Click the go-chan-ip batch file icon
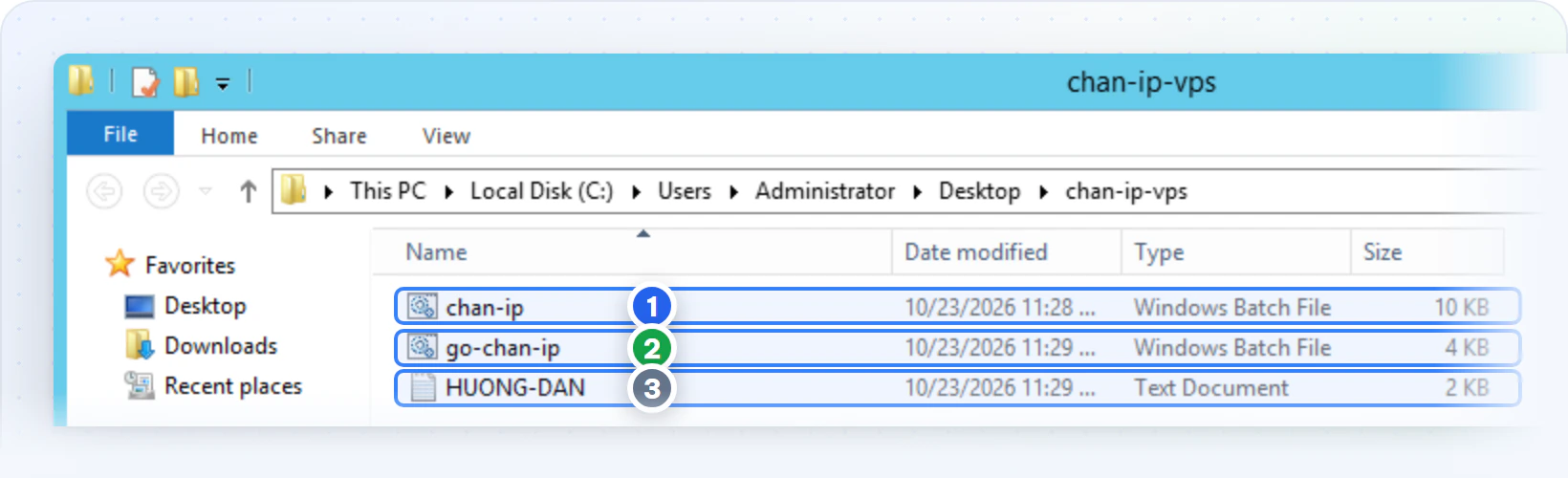The height and width of the screenshot is (478, 1568). 423,346
